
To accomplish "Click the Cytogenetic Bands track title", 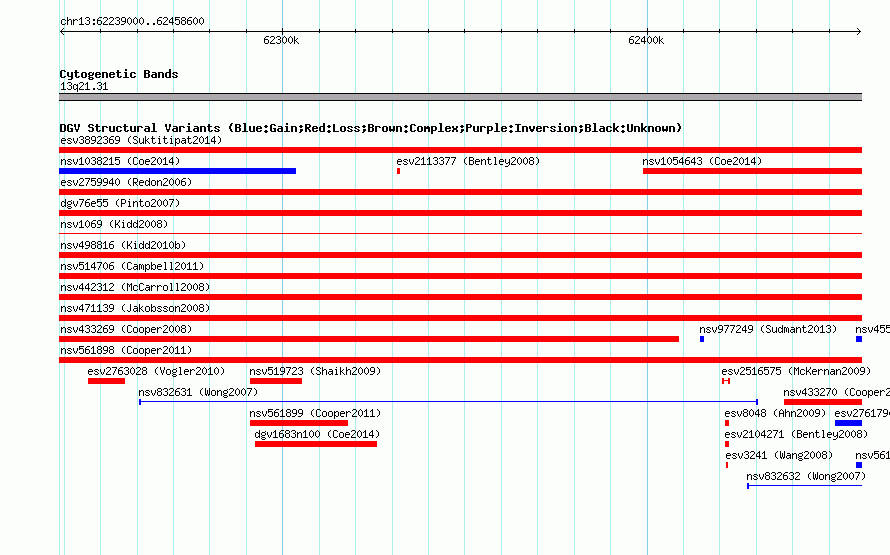I will click(x=119, y=74).
